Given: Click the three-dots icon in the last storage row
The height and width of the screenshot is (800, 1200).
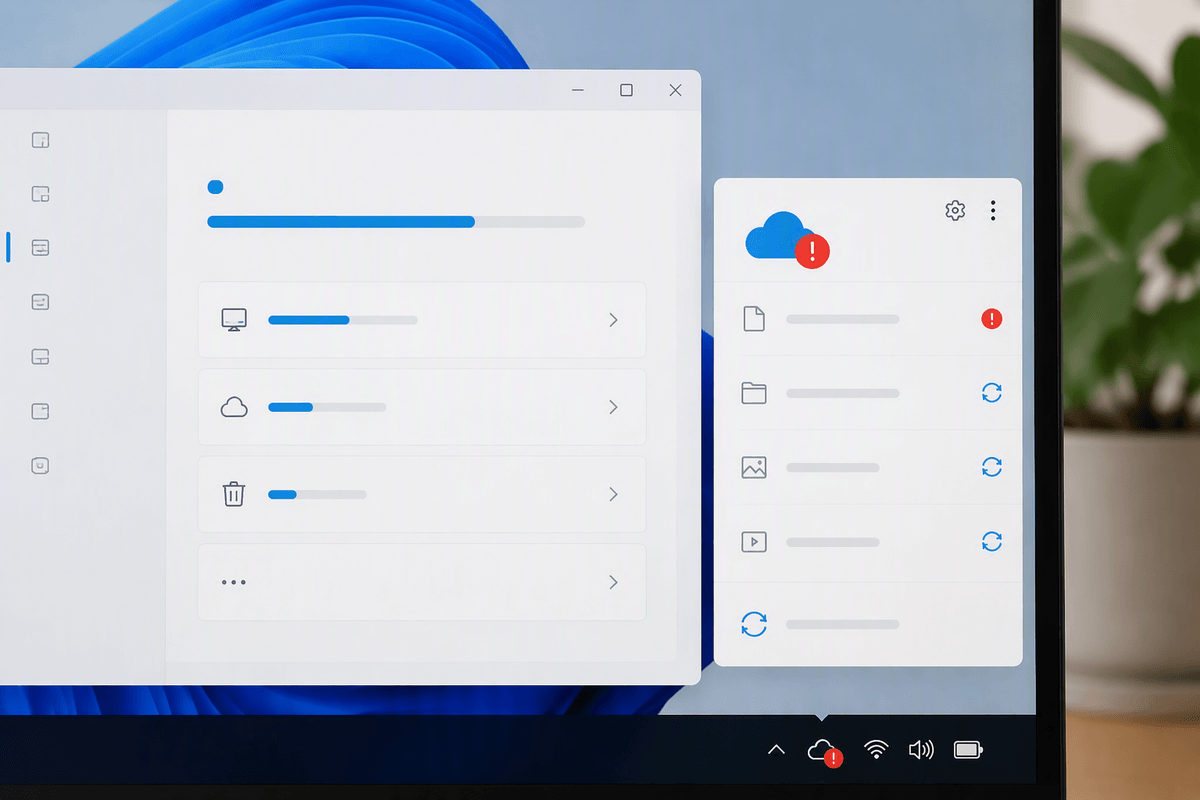Looking at the screenshot, I should click(x=234, y=582).
